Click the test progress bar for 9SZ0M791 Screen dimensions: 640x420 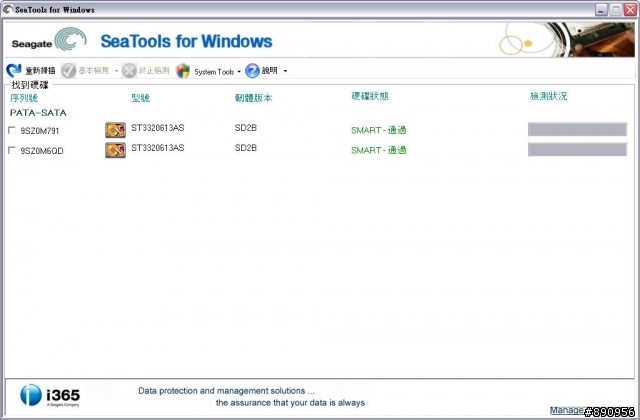tap(578, 129)
